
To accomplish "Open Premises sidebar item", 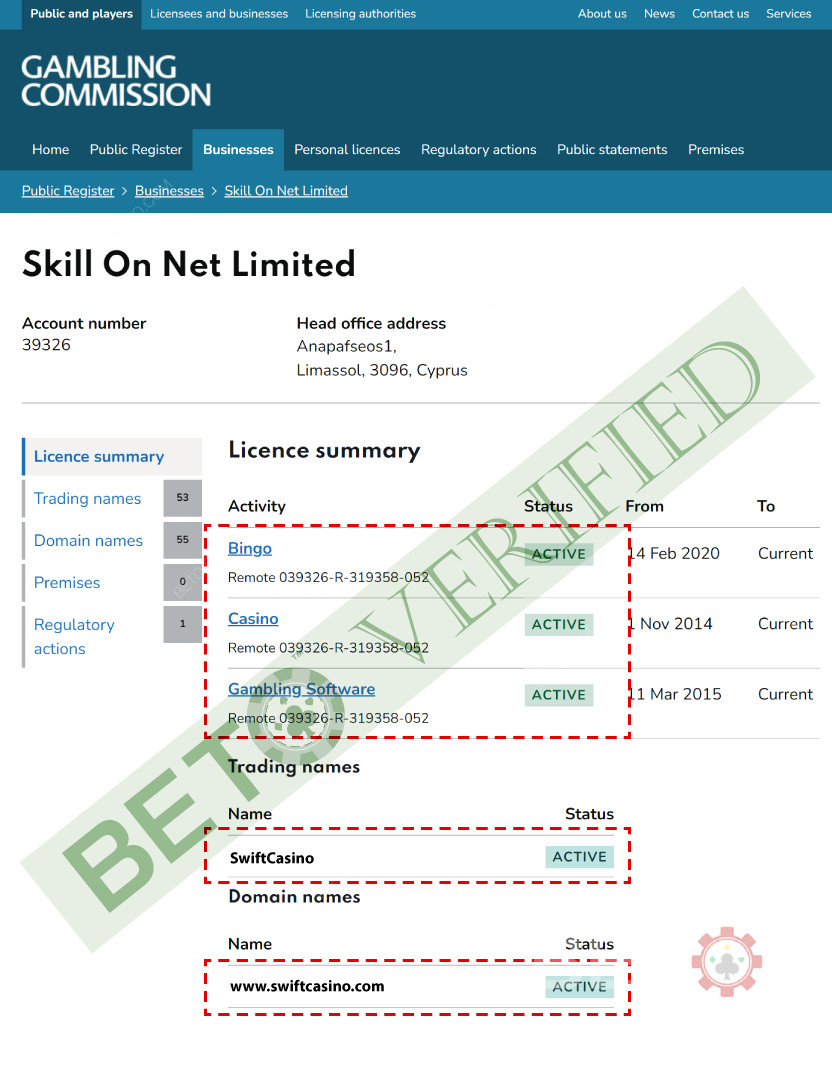I will (67, 583).
